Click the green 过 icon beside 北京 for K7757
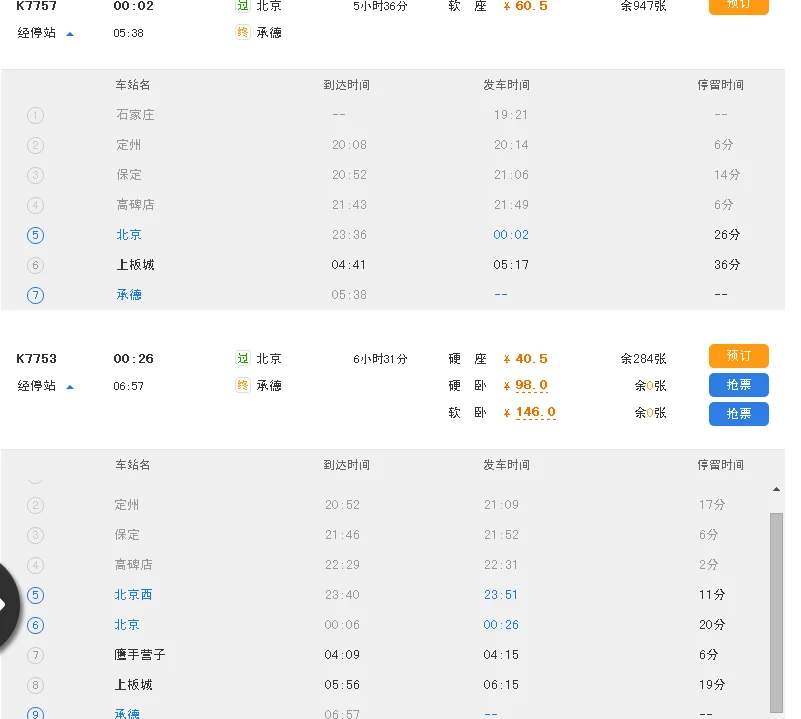The height and width of the screenshot is (719, 801). pyautogui.click(x=242, y=7)
